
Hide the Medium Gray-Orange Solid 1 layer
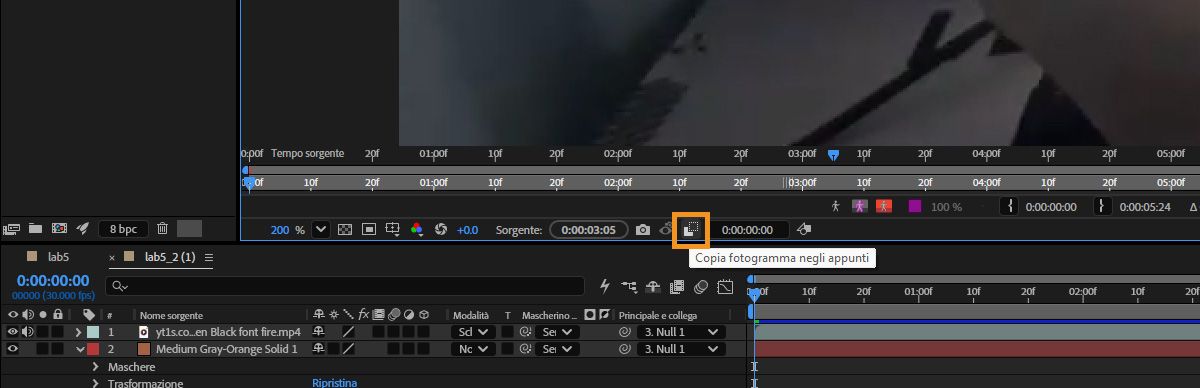pos(13,349)
